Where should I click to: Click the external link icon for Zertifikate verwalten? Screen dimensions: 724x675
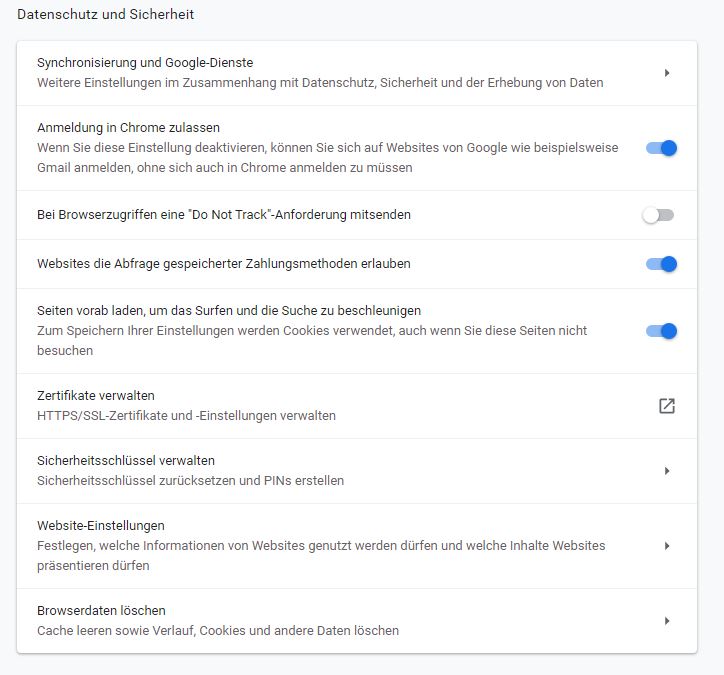(666, 406)
